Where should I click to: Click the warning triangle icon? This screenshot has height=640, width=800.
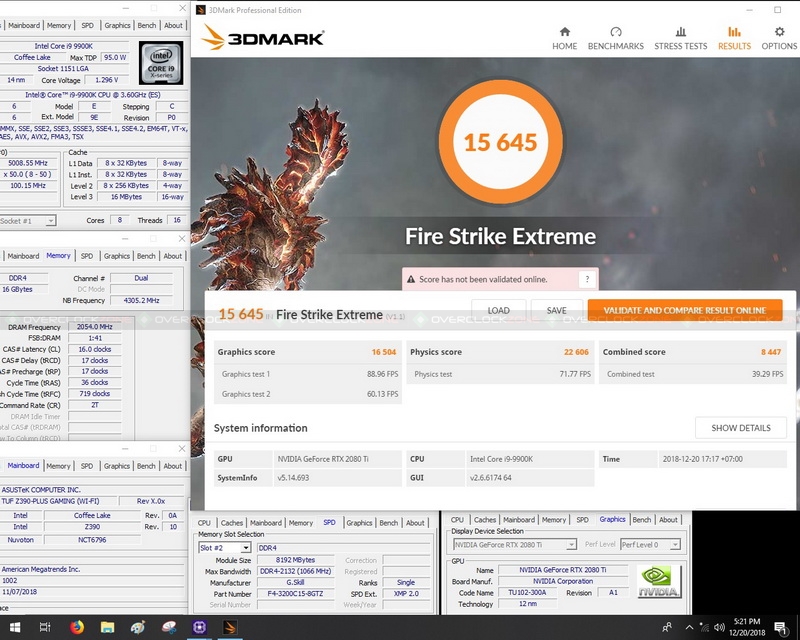411,279
